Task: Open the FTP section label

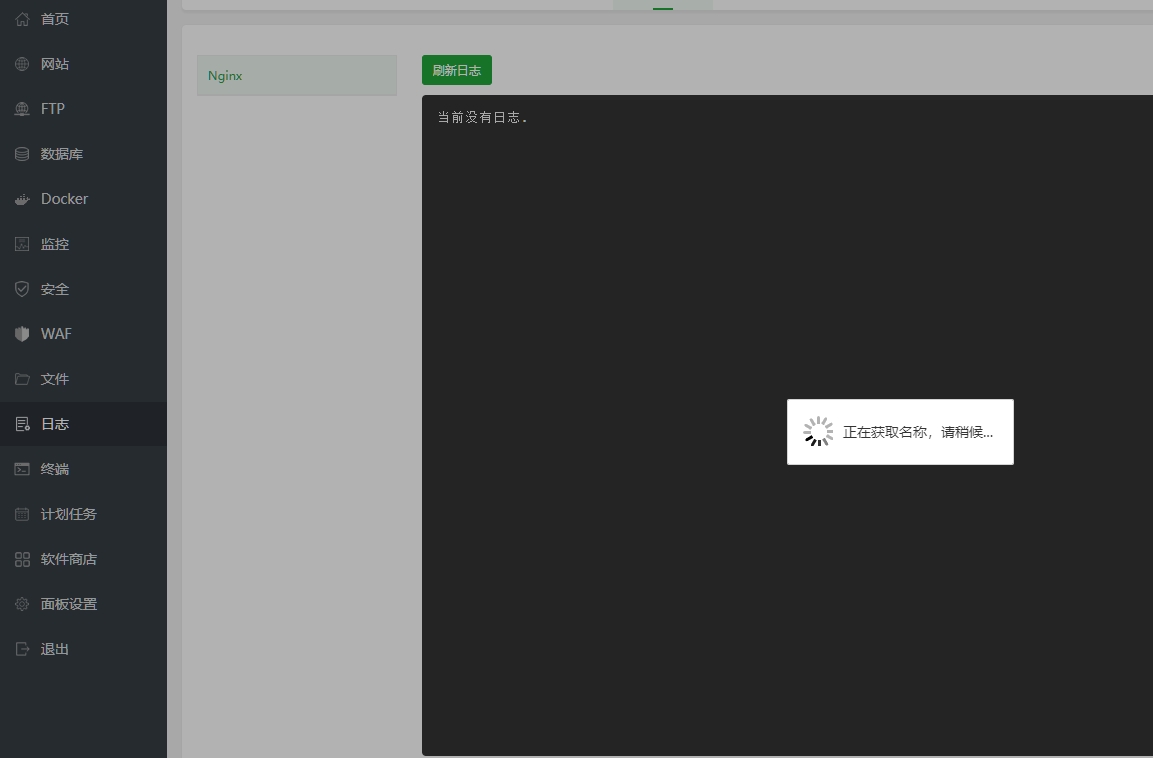Action: coord(53,109)
